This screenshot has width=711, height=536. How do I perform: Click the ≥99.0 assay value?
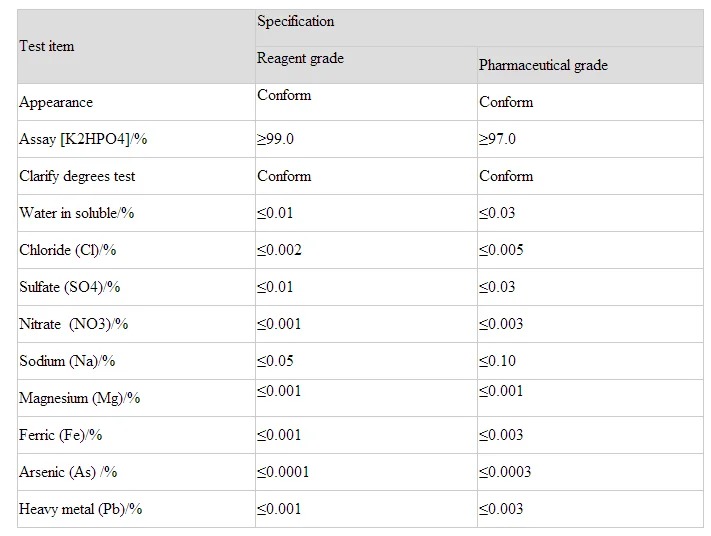coord(276,139)
